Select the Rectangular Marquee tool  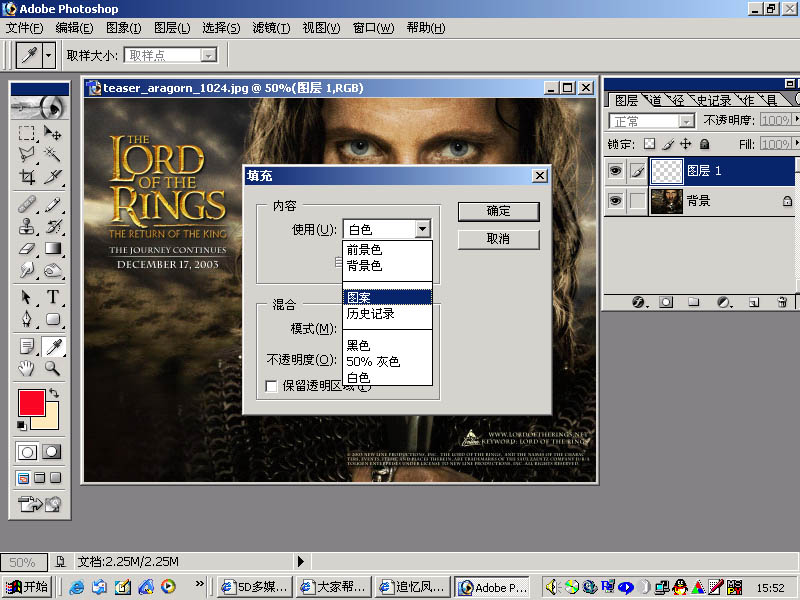tap(27, 133)
